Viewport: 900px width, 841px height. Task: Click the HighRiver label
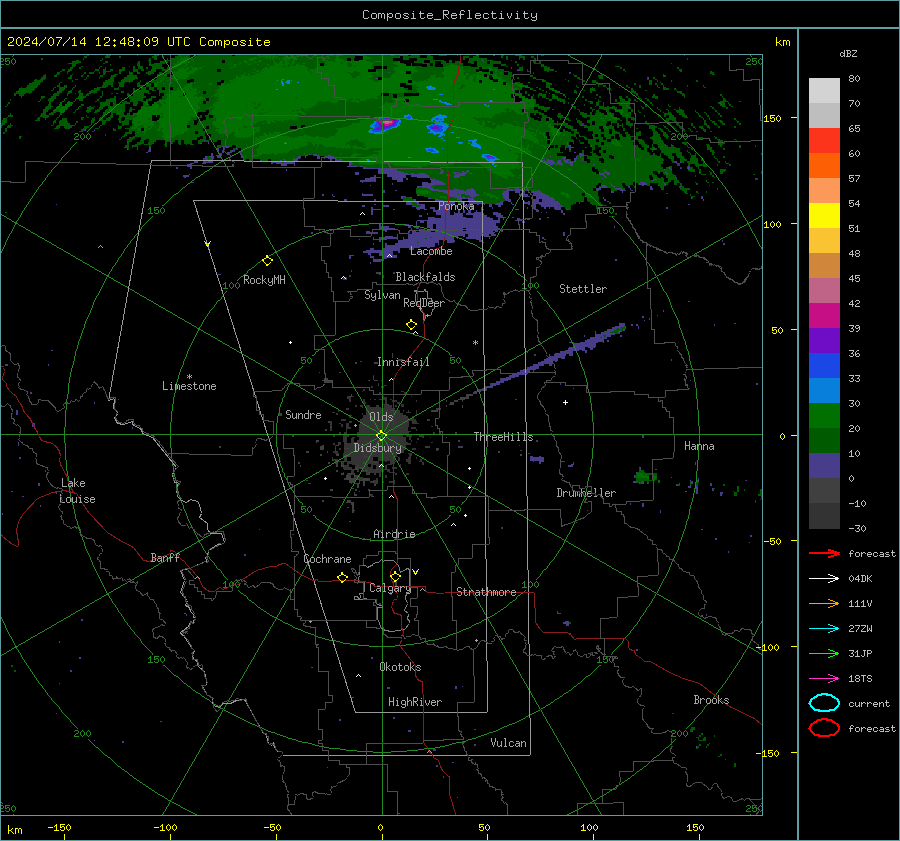[x=415, y=702]
